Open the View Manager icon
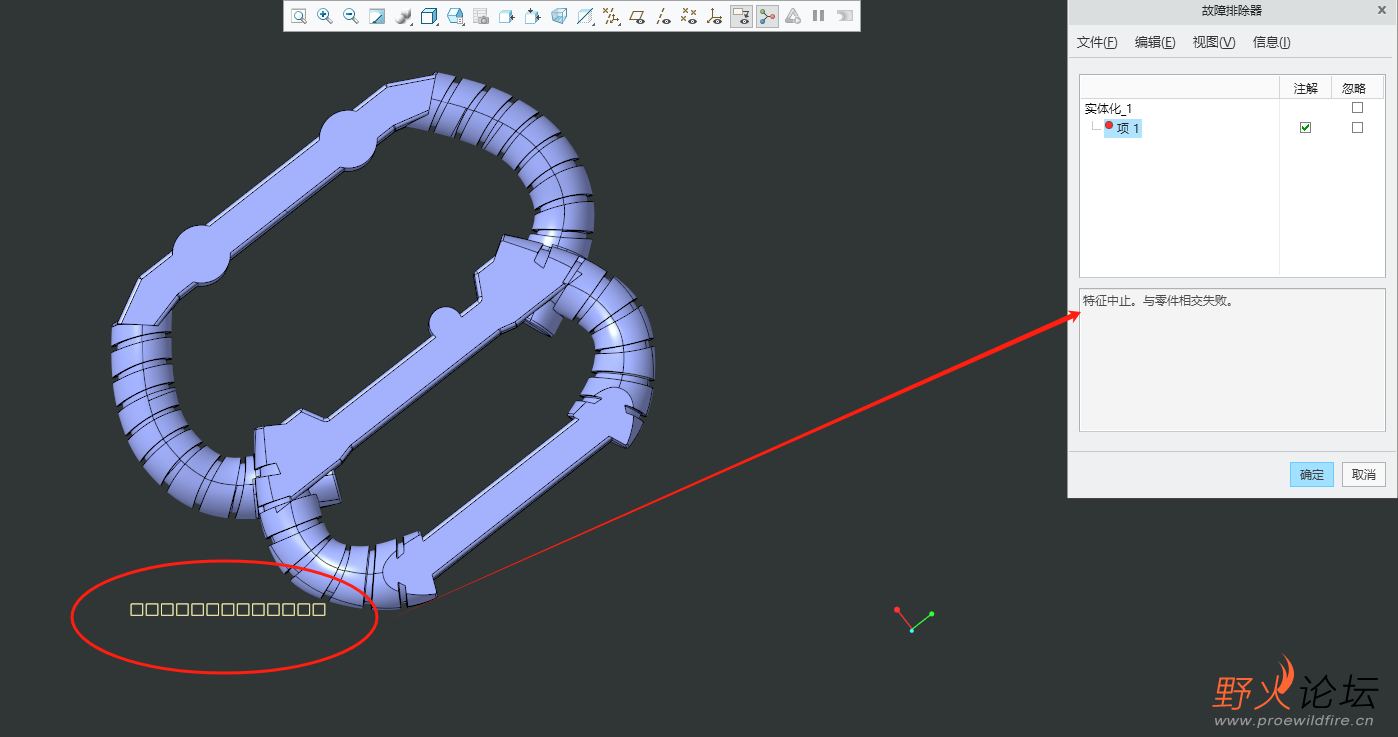Image resolution: width=1398 pixels, height=737 pixels. (455, 16)
